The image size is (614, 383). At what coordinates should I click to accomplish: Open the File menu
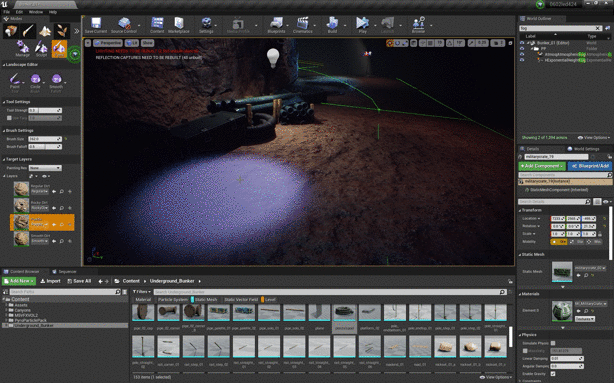tap(7, 12)
